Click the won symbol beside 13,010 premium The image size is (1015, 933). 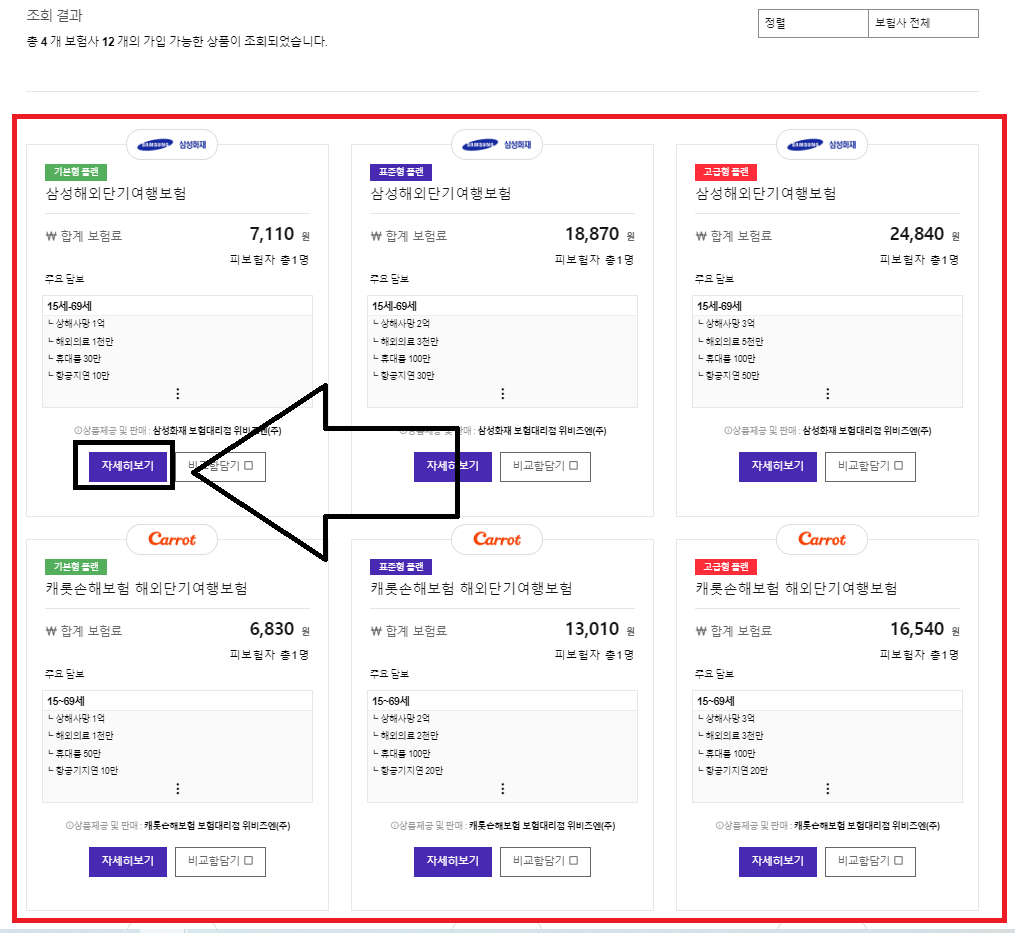(x=376, y=631)
